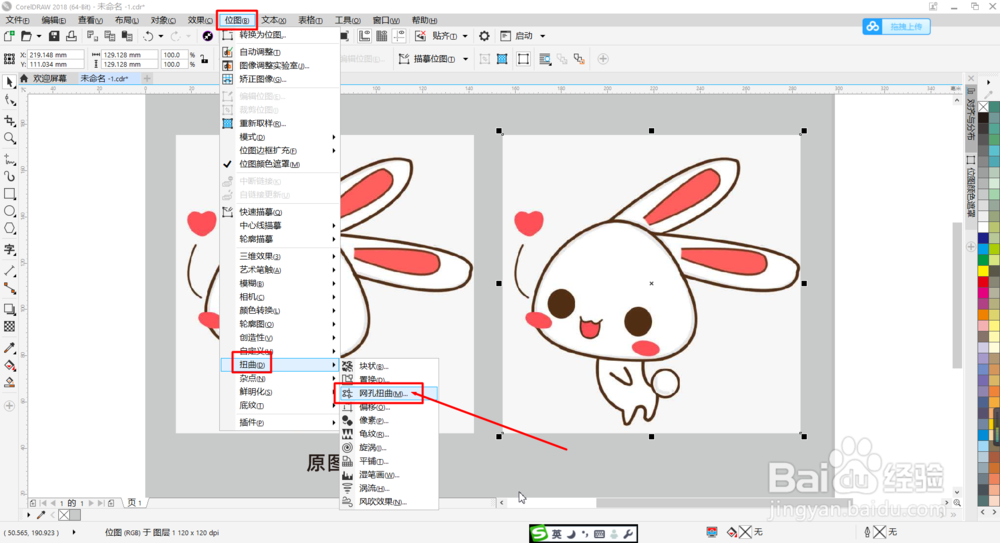Select the Zoom tool magnifier

pos(10,138)
